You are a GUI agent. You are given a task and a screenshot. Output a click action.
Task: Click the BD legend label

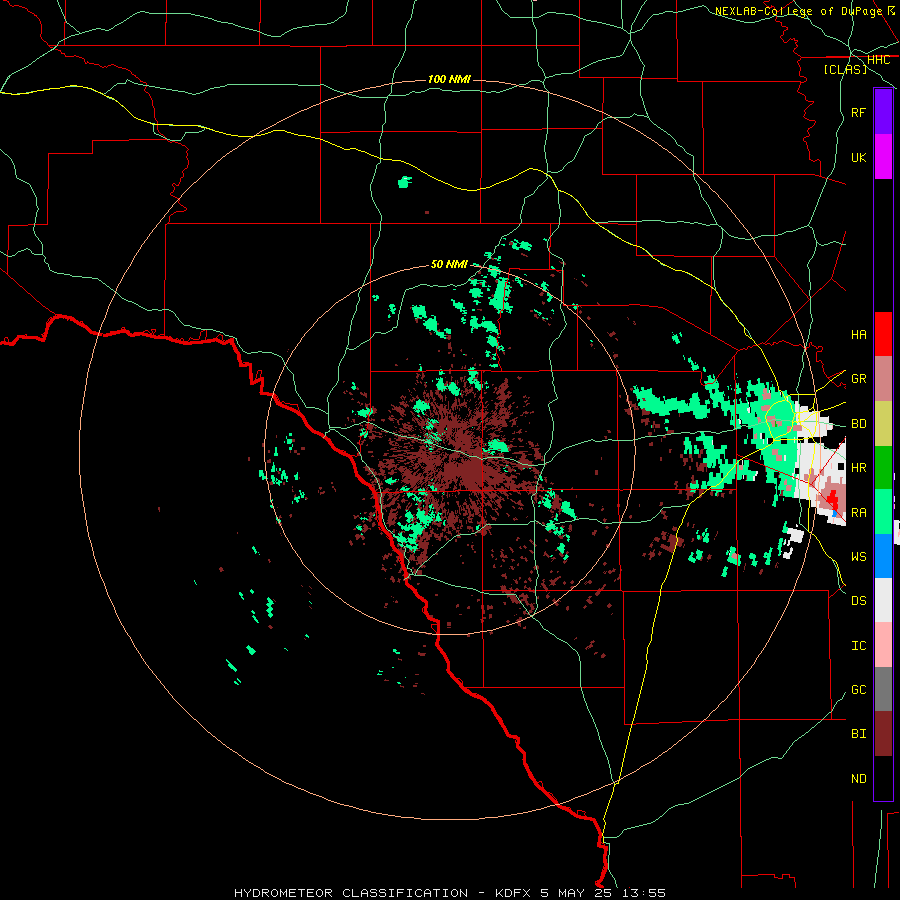(858, 424)
